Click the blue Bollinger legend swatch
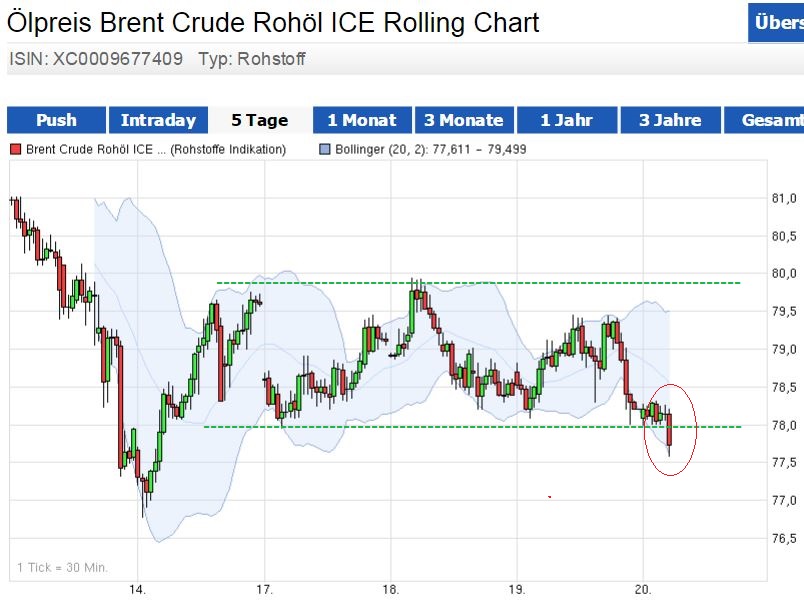 click(324, 150)
